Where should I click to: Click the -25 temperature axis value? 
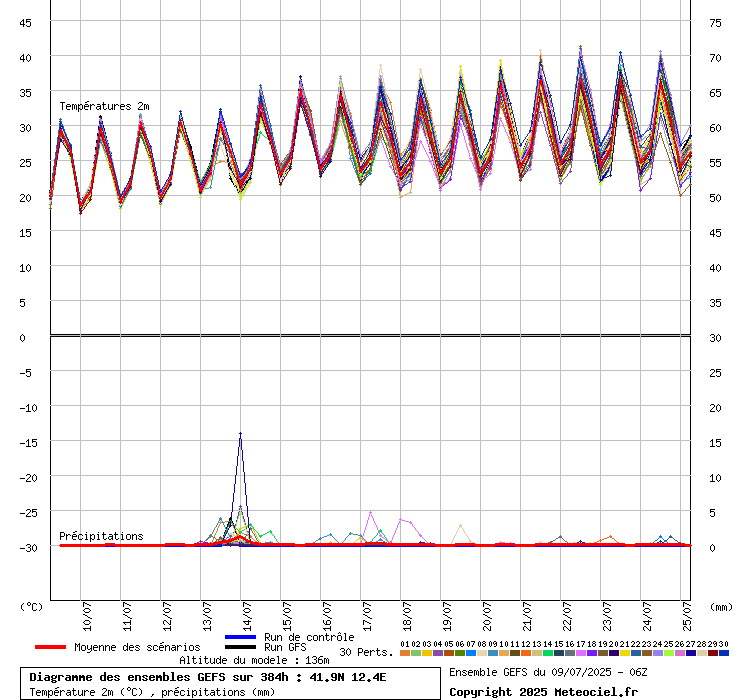(28, 513)
